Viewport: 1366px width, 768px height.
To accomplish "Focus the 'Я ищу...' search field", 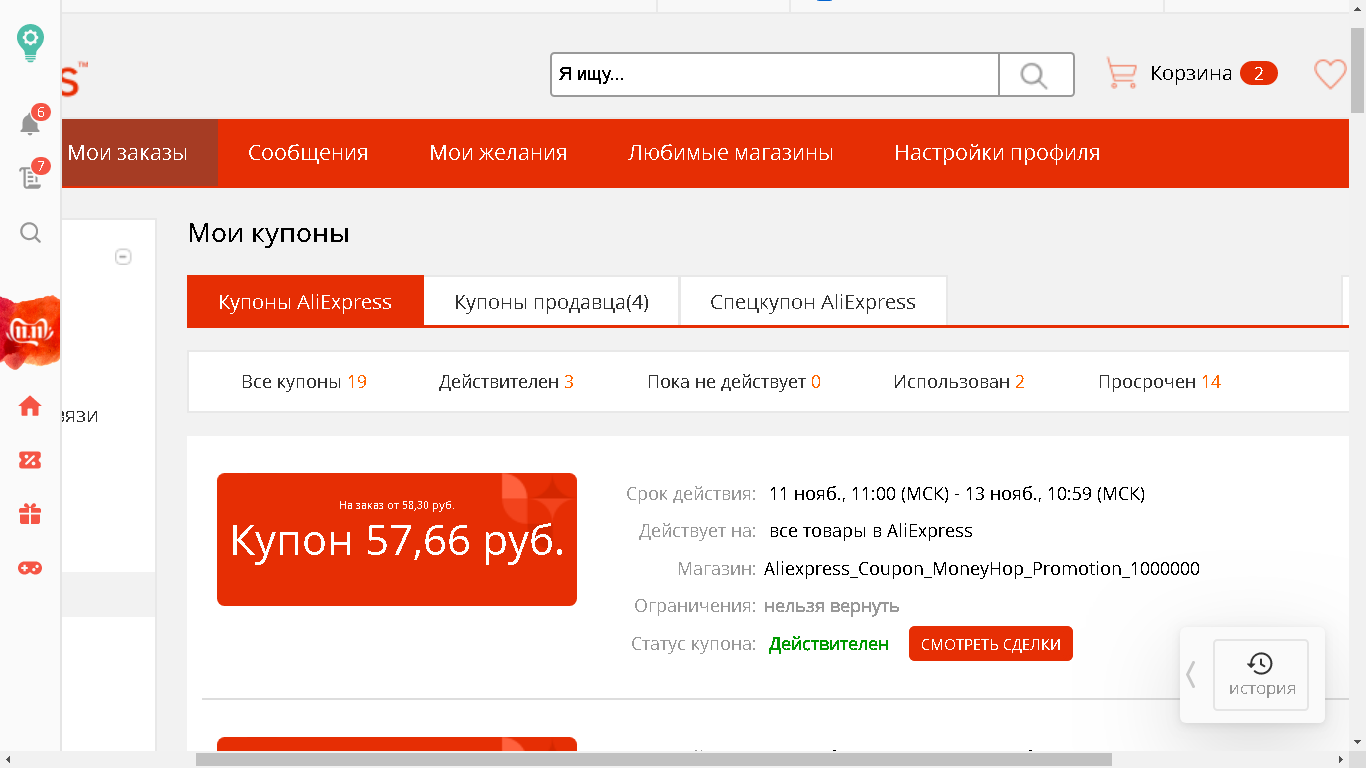I will tap(775, 75).
